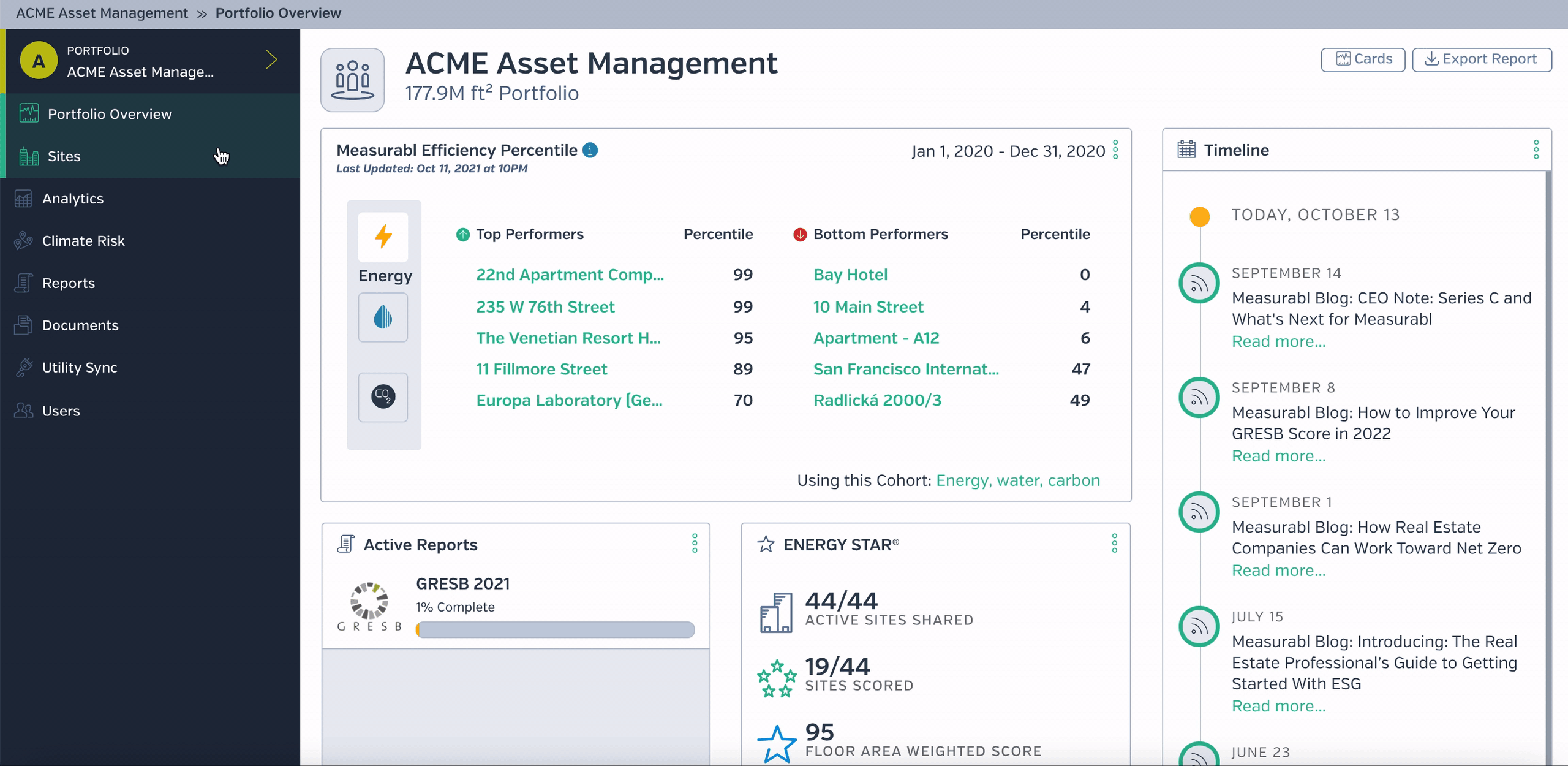Viewport: 1568px width, 766px height.
Task: Switch to the Water droplet metric icon
Action: [x=383, y=317]
